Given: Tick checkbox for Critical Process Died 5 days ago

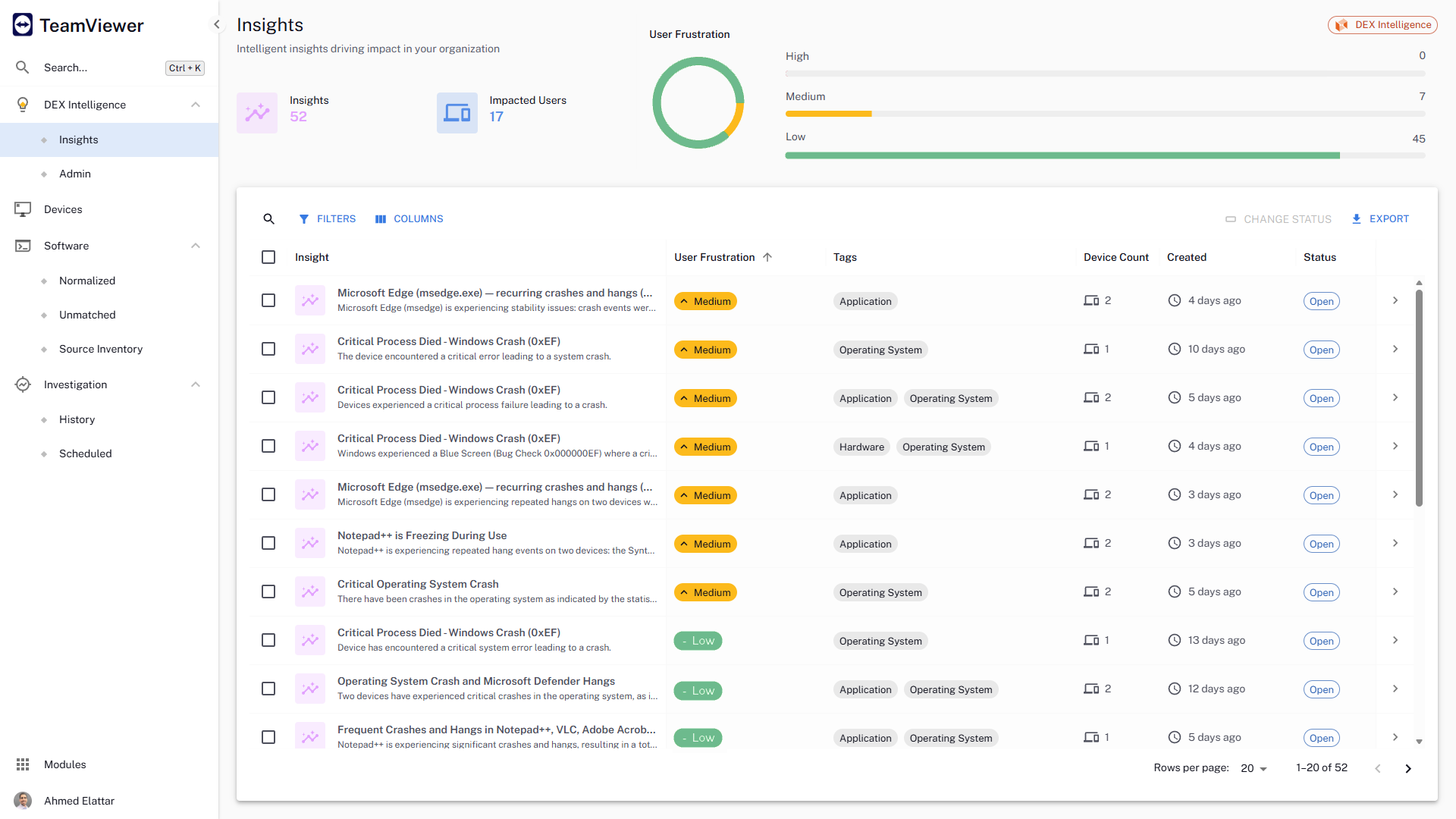Looking at the screenshot, I should [268, 397].
